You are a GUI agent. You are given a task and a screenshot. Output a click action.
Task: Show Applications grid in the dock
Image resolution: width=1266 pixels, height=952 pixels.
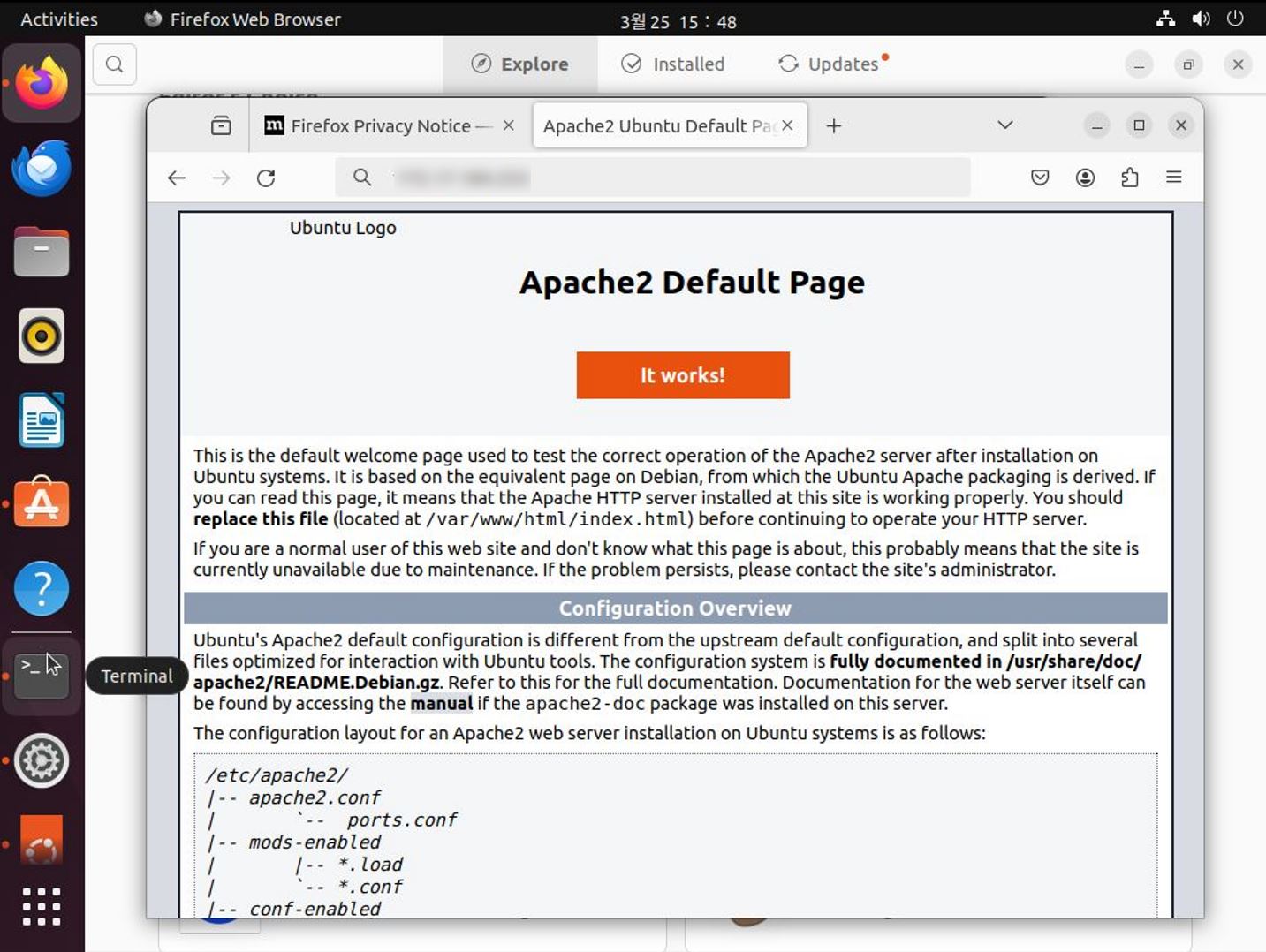tap(42, 907)
